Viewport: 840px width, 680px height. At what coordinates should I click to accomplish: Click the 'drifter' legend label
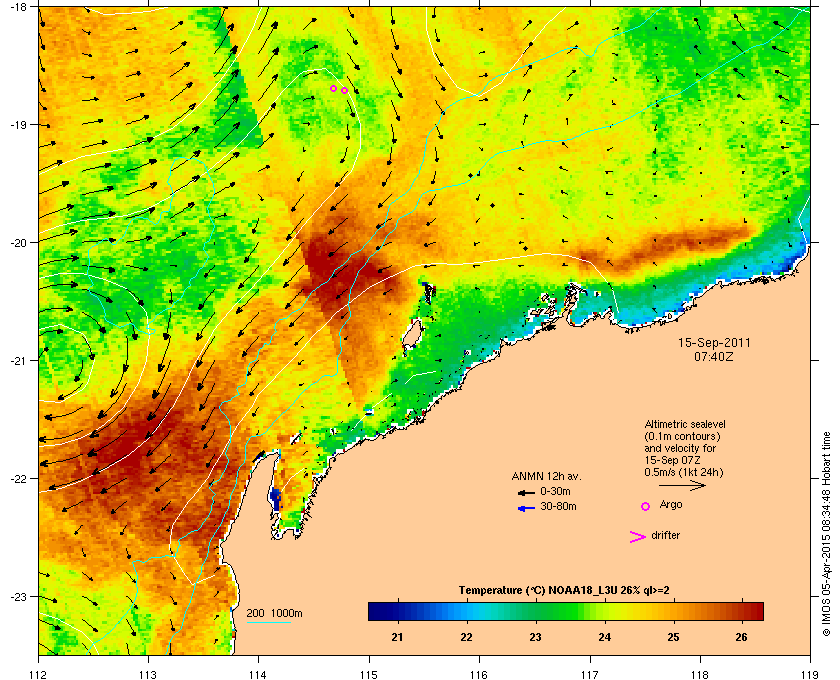point(666,535)
